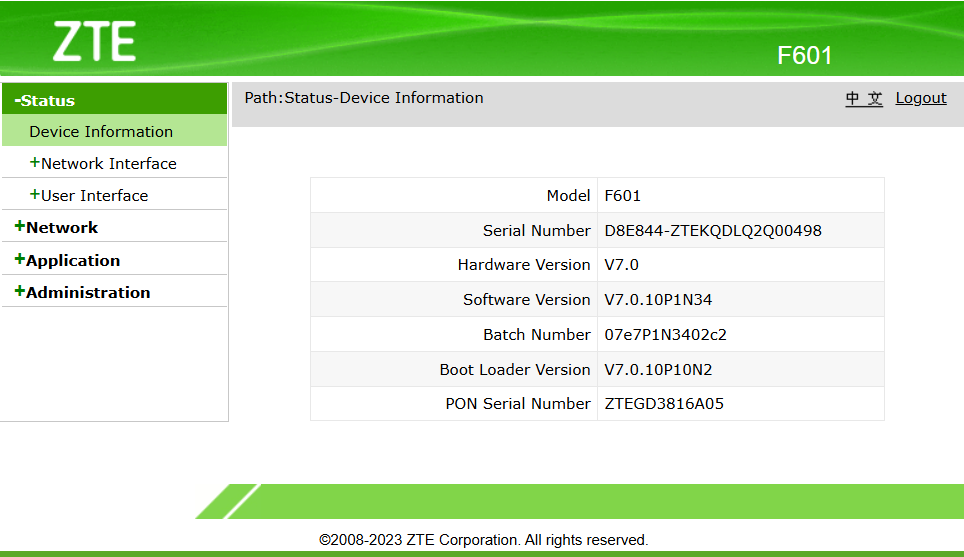Click the path breadcrumb Status-Device Information
This screenshot has height=557, width=964.
384,98
